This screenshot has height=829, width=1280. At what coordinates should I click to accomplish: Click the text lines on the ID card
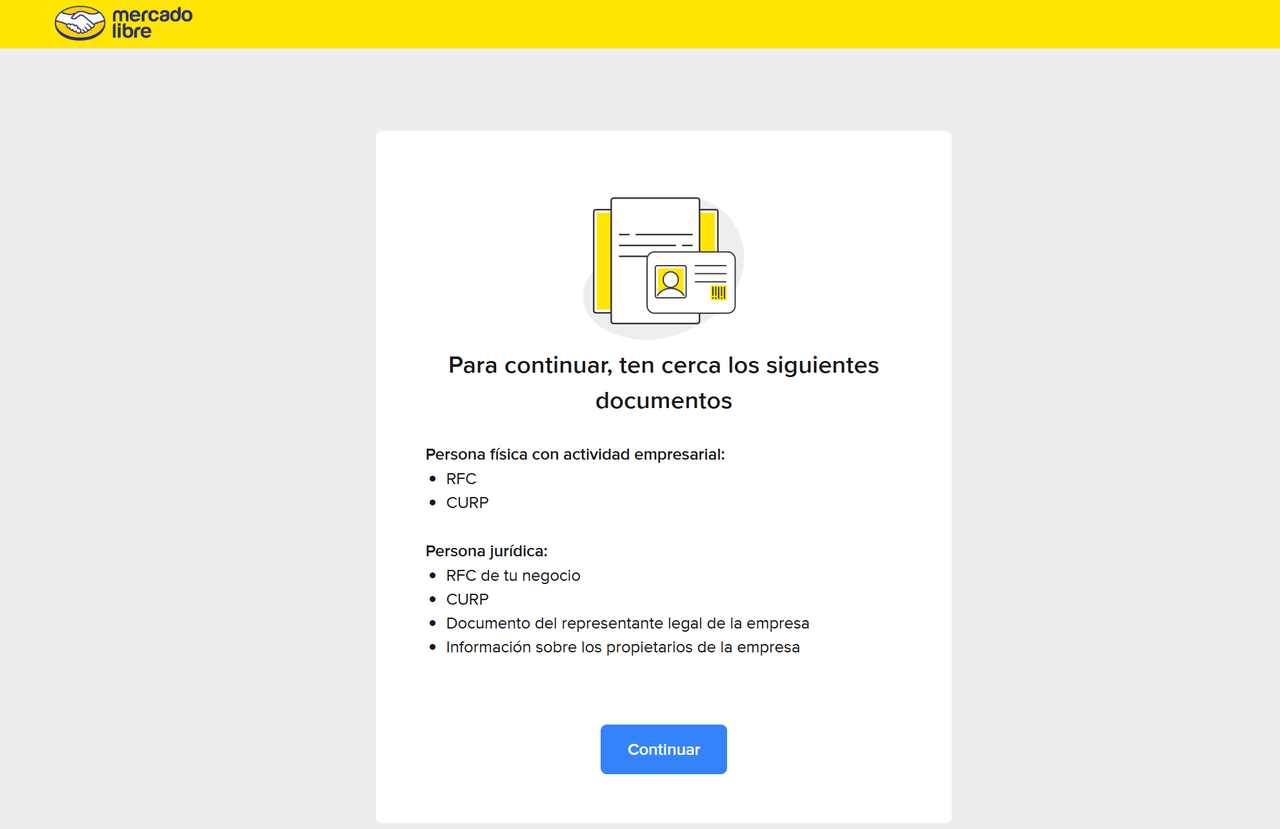710,271
